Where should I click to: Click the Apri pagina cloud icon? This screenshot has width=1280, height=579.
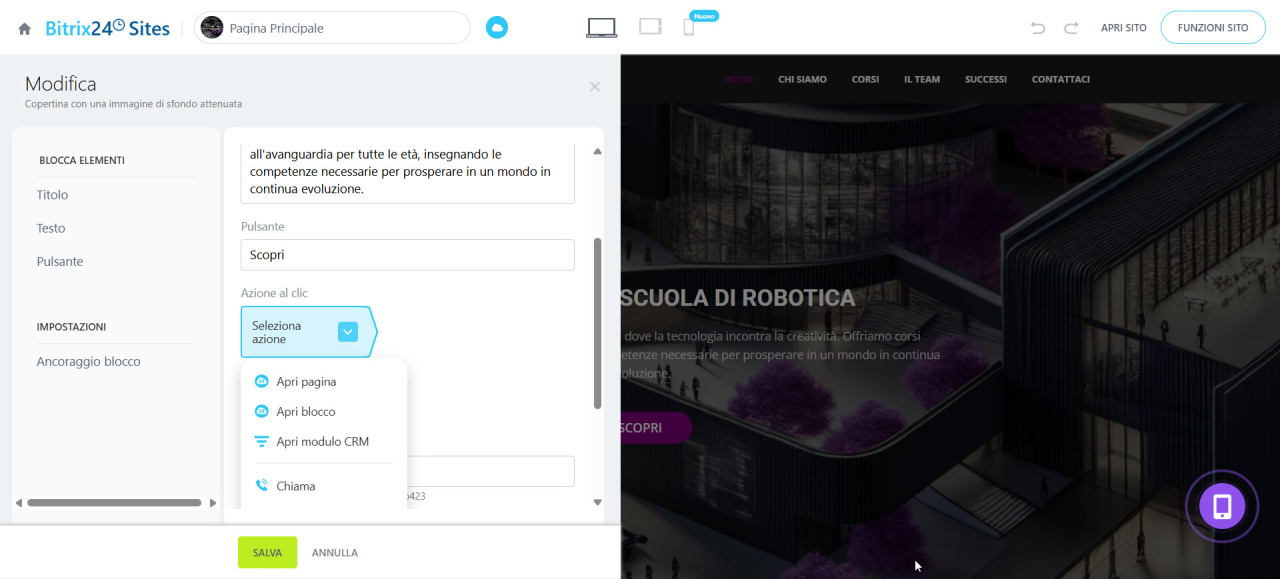(262, 382)
